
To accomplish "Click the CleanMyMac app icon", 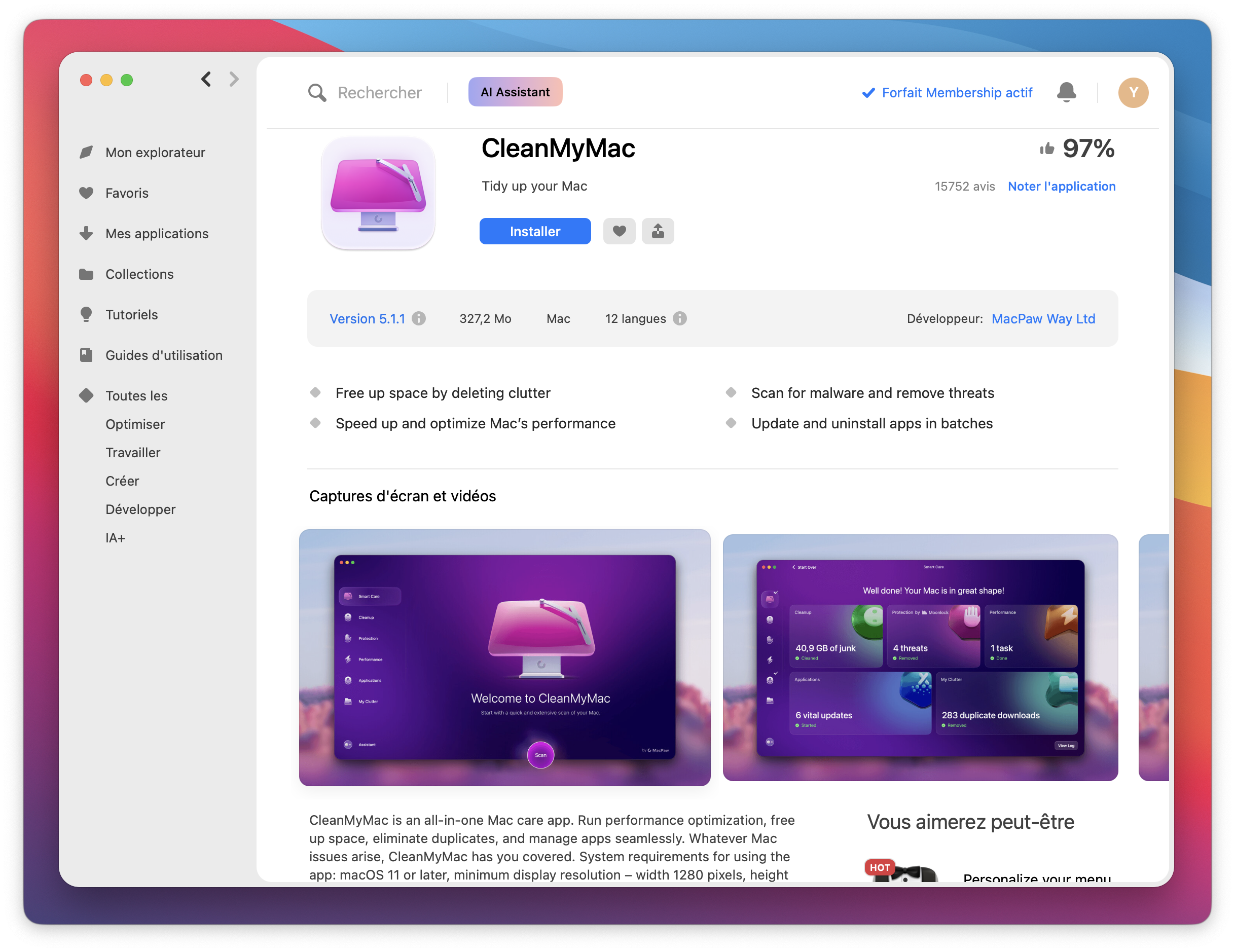I will (378, 193).
